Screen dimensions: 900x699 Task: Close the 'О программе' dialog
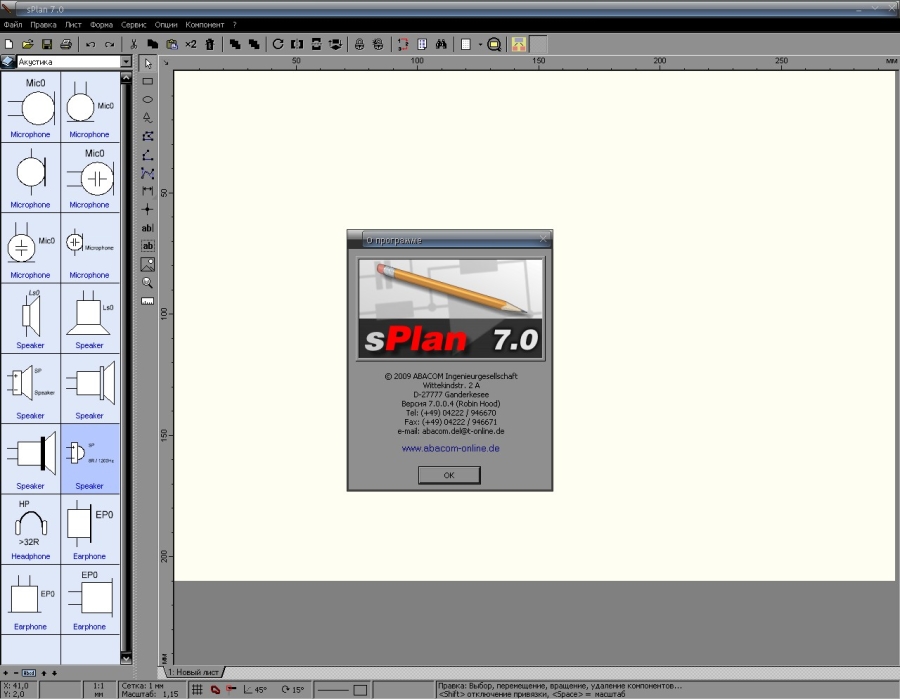click(x=542, y=239)
